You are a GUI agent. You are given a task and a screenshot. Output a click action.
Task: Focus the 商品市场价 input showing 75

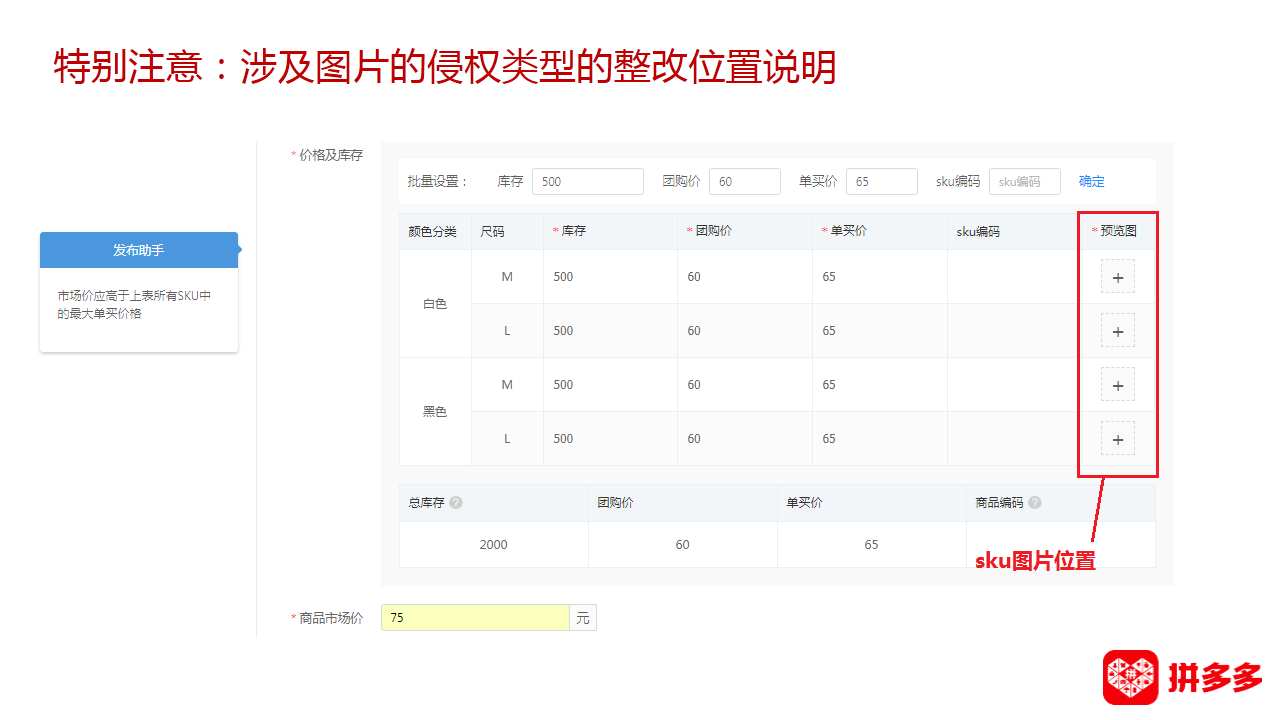coord(475,618)
